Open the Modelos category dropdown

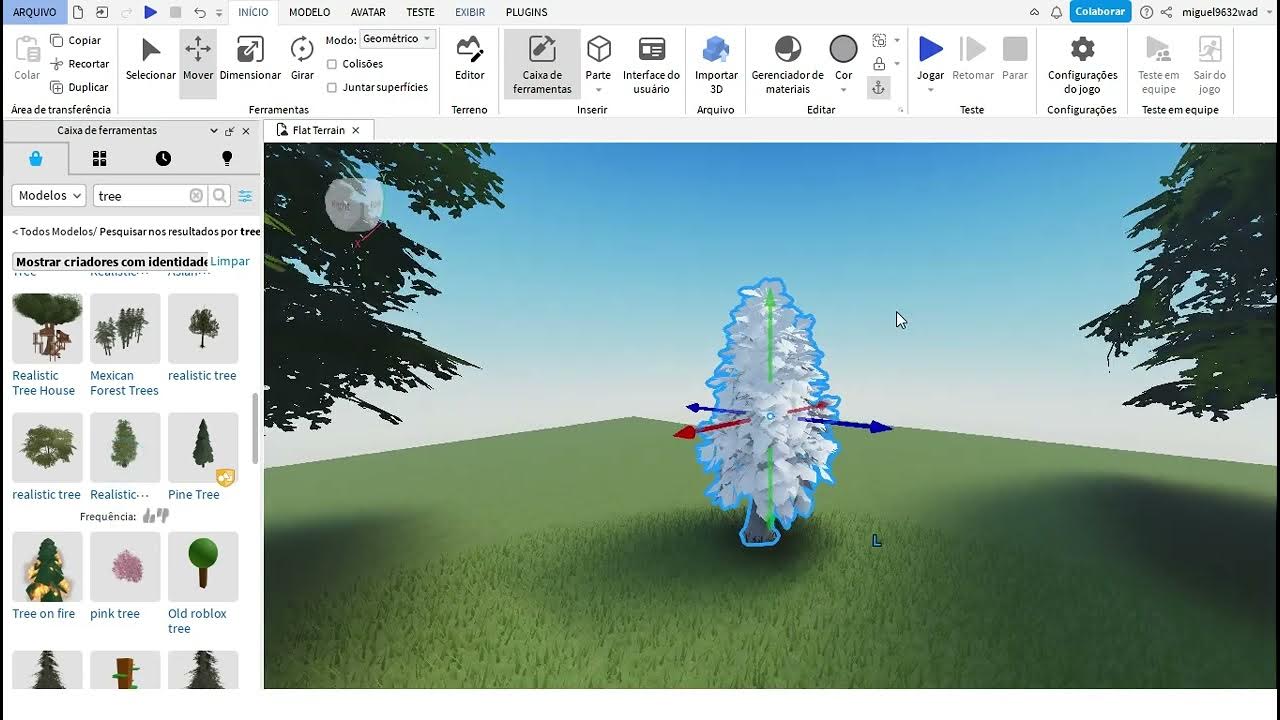49,196
